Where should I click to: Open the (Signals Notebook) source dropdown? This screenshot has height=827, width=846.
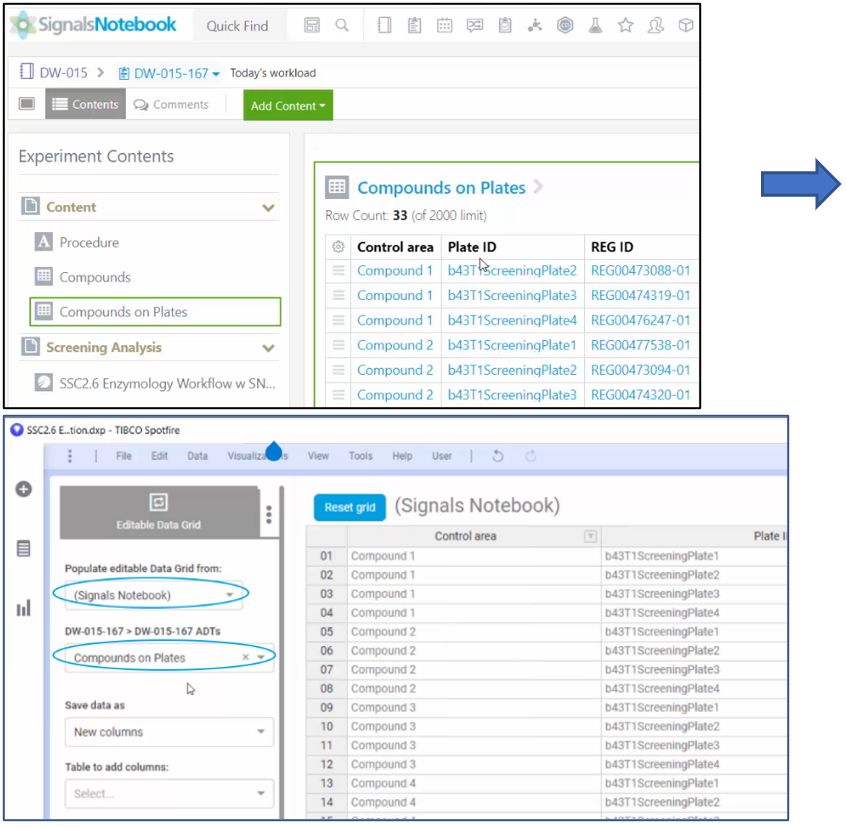154,595
